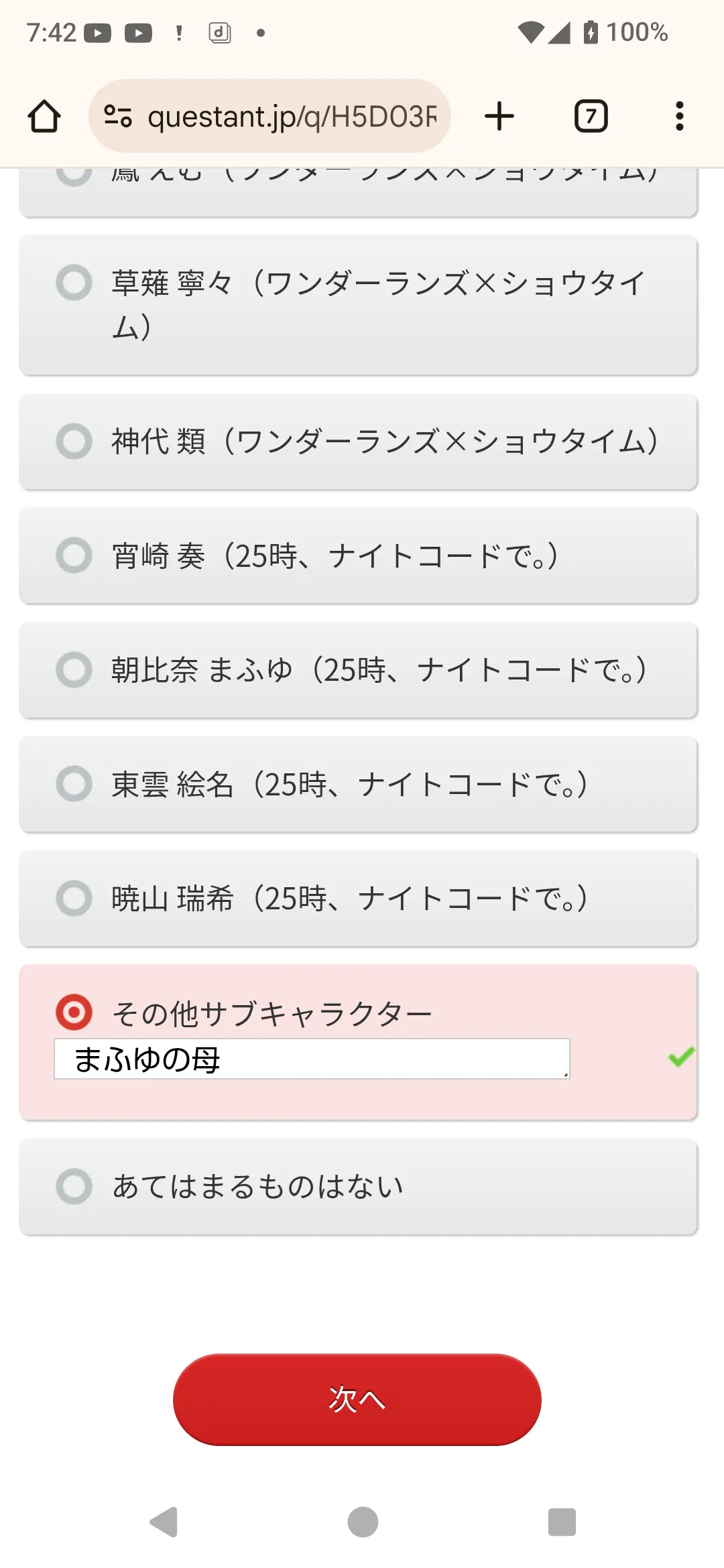Tap the site info icon in address bar
Image resolution: width=724 pixels, height=1568 pixels.
point(118,117)
